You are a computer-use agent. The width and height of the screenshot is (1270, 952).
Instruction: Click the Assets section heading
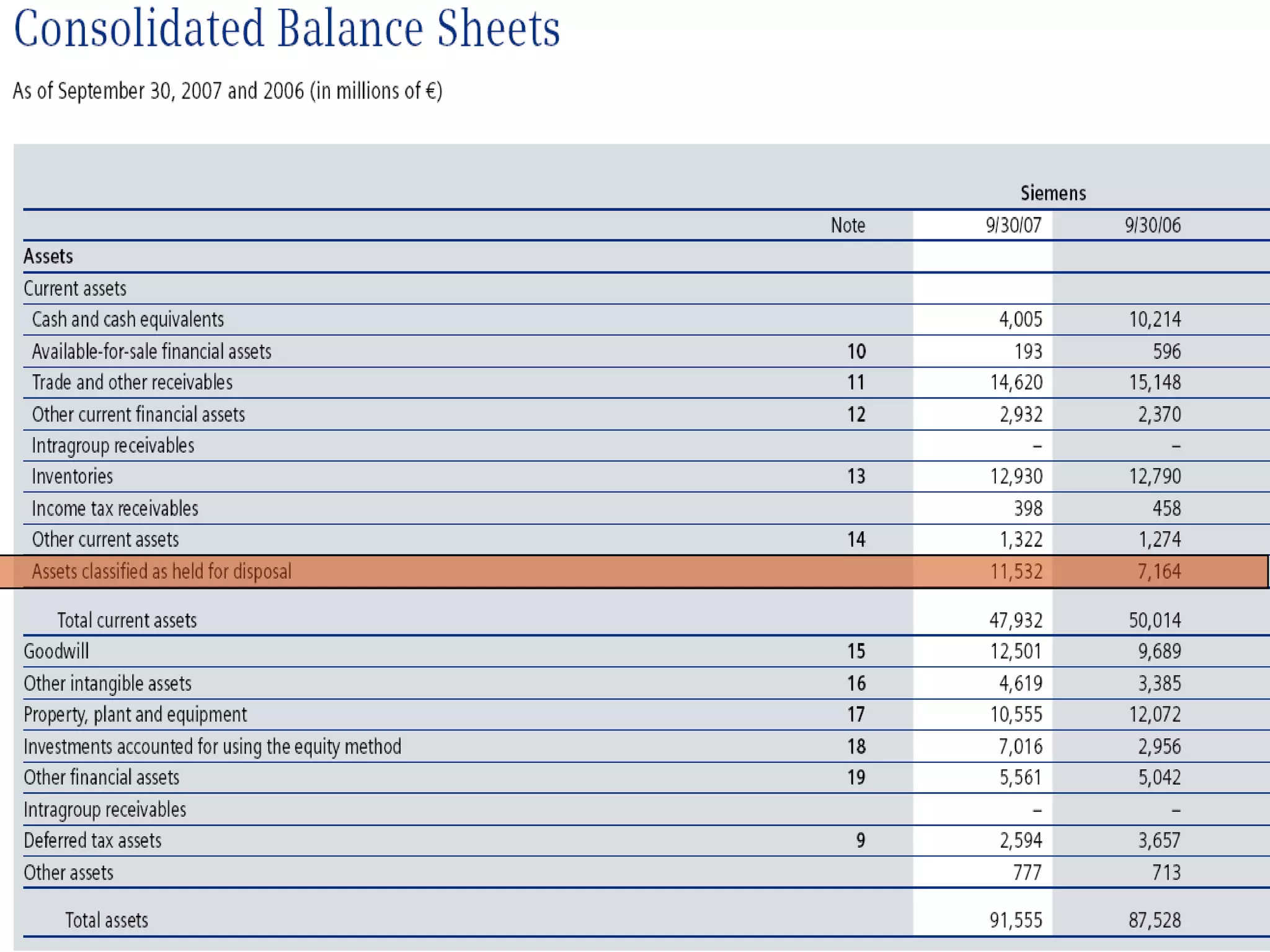(x=48, y=257)
